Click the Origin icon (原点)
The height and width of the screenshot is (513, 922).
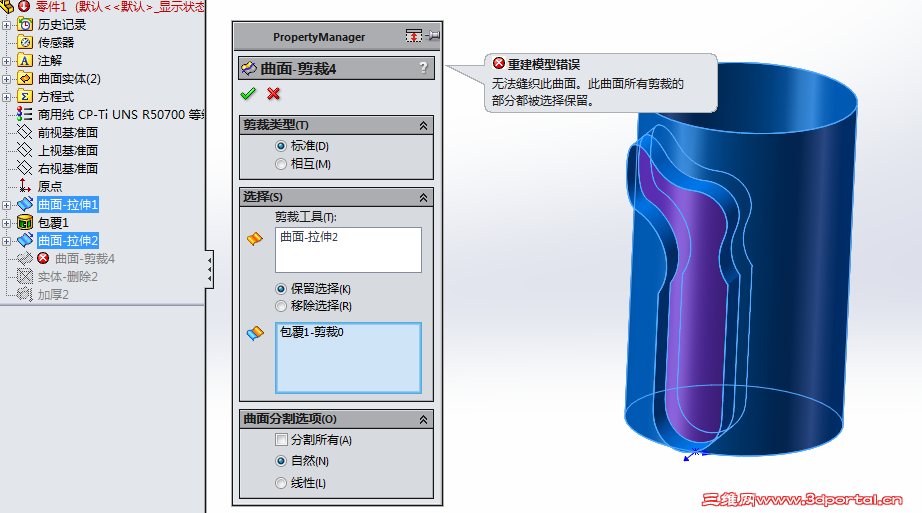coord(25,186)
